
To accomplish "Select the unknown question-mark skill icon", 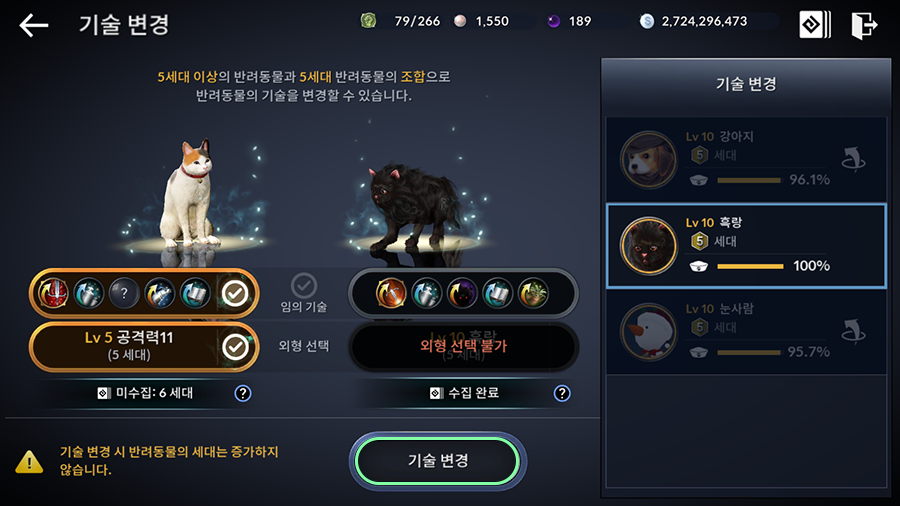I will tap(124, 293).
